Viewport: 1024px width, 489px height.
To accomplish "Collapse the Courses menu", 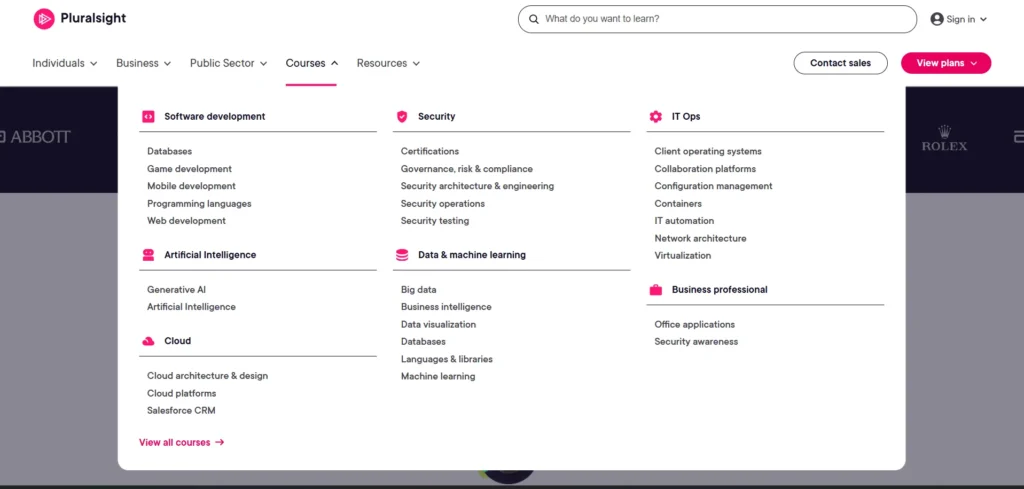I will tap(311, 63).
